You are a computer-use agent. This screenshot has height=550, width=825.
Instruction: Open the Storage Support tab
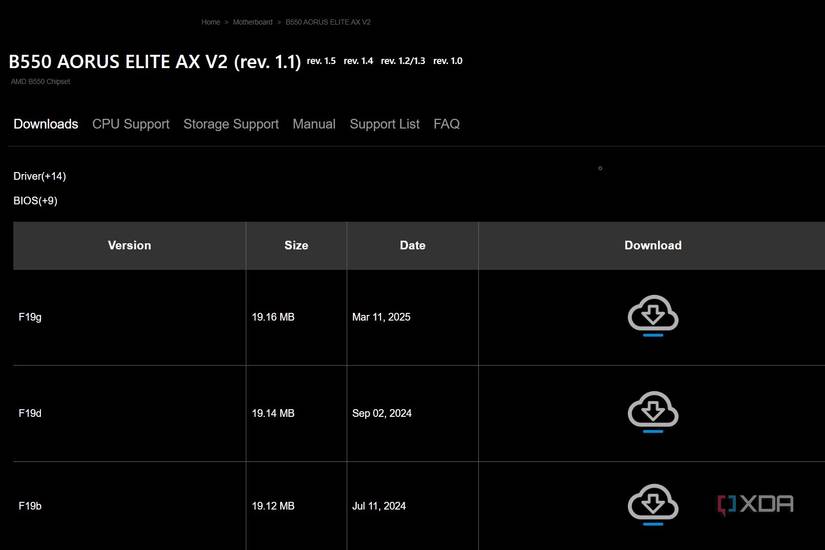pyautogui.click(x=231, y=124)
